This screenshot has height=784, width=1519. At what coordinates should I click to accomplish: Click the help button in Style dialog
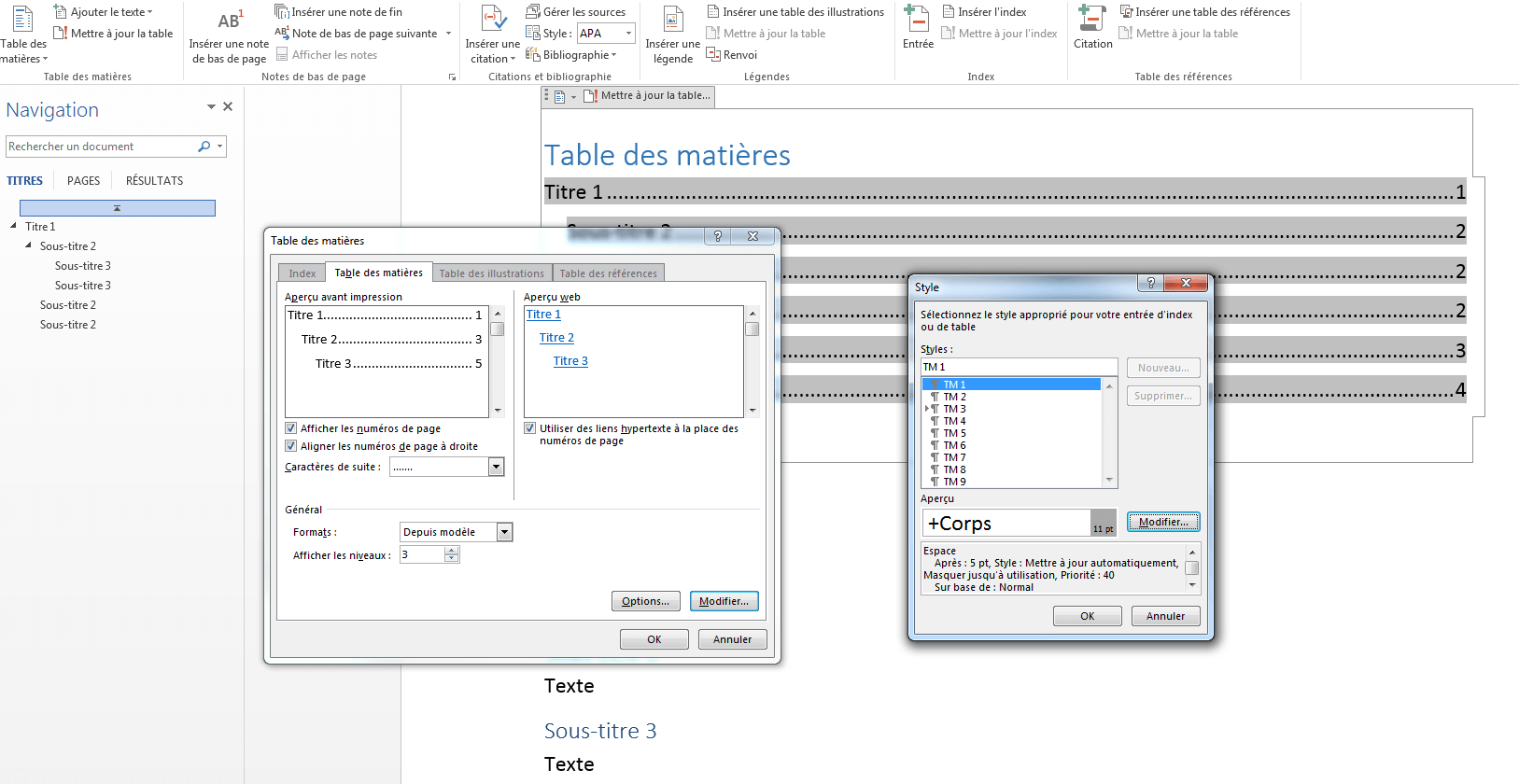tap(1150, 283)
